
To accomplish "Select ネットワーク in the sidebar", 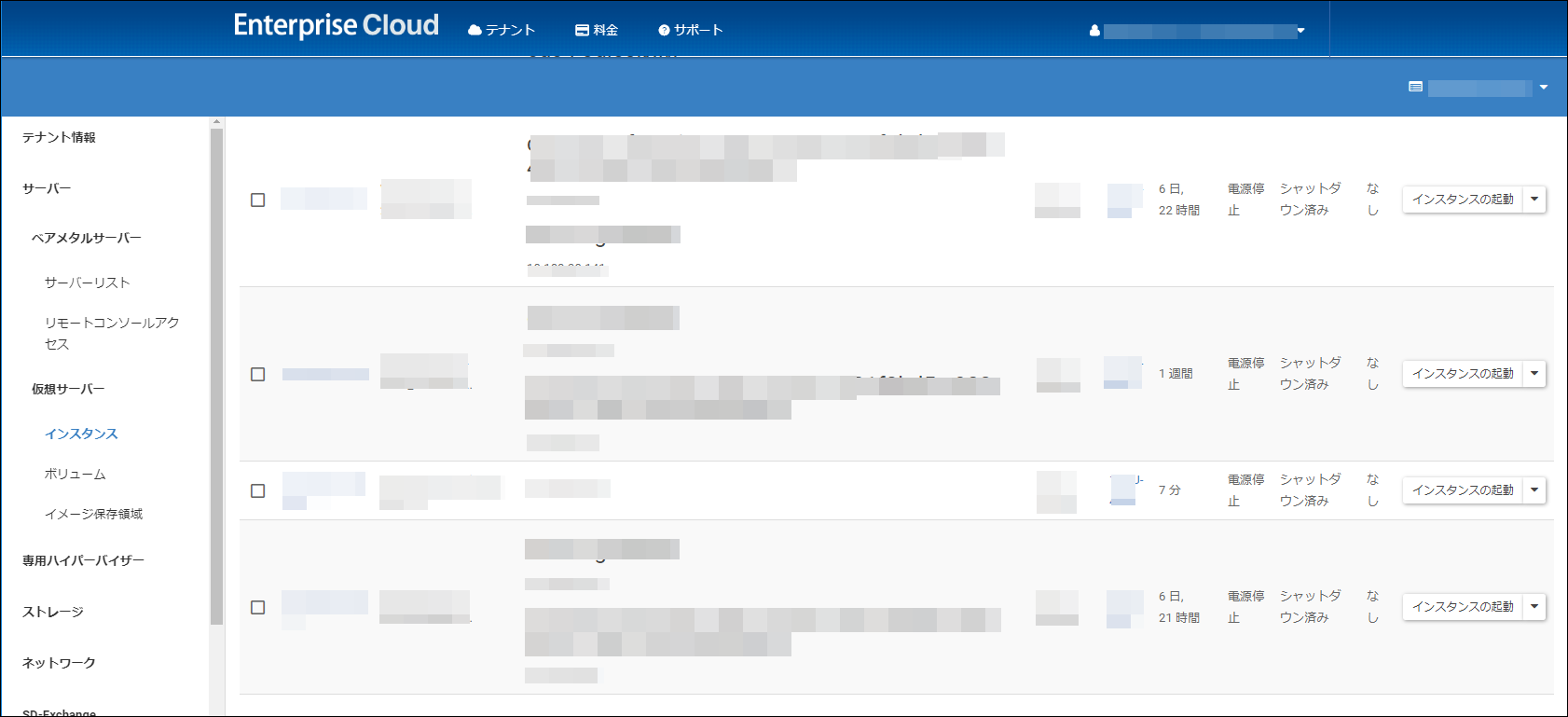I will (x=59, y=663).
